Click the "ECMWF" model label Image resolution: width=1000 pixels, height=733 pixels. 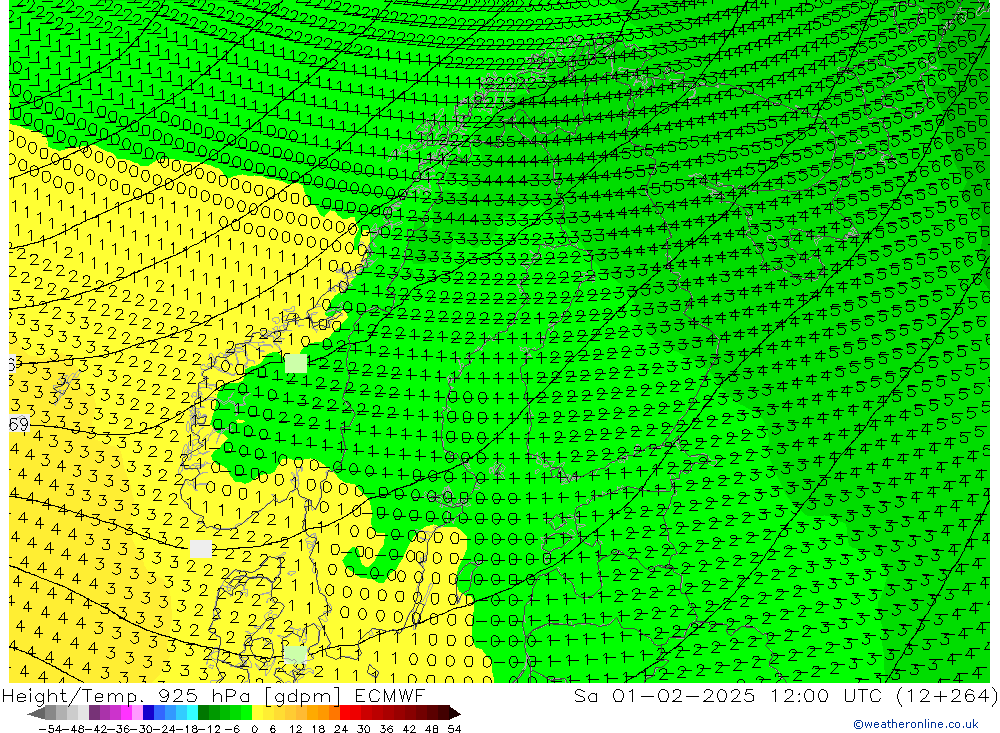click(390, 695)
